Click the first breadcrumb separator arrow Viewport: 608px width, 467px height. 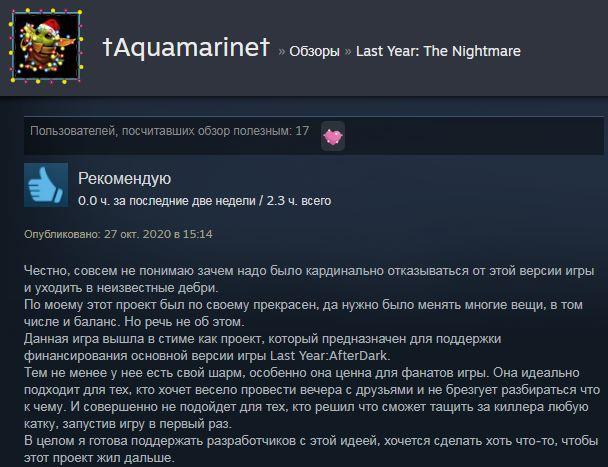(282, 52)
